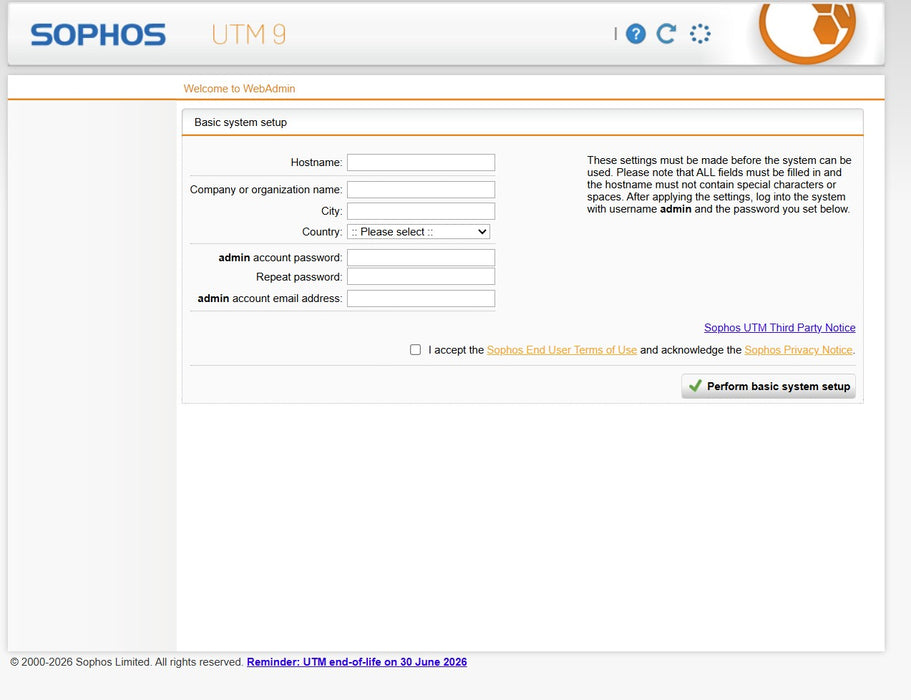Image resolution: width=911 pixels, height=700 pixels.
Task: Click the reload arrow icon in header
Action: pos(666,34)
